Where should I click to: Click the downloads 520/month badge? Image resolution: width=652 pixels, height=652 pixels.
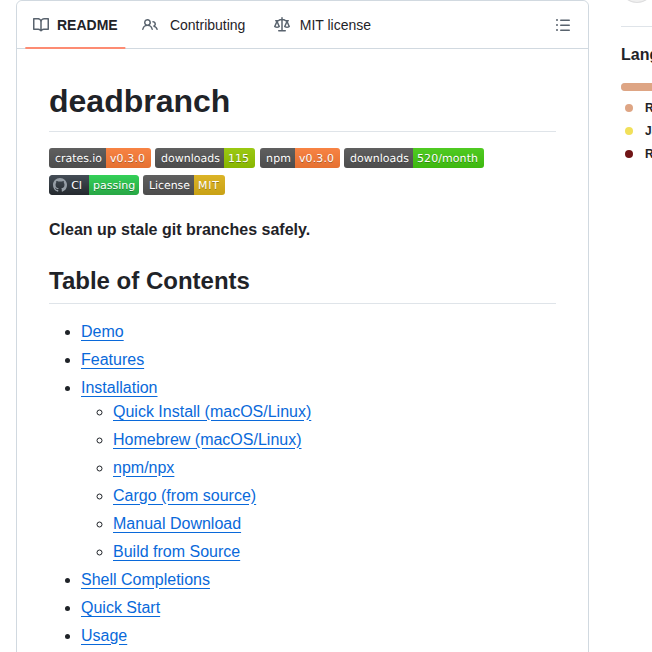pyautogui.click(x=414, y=158)
